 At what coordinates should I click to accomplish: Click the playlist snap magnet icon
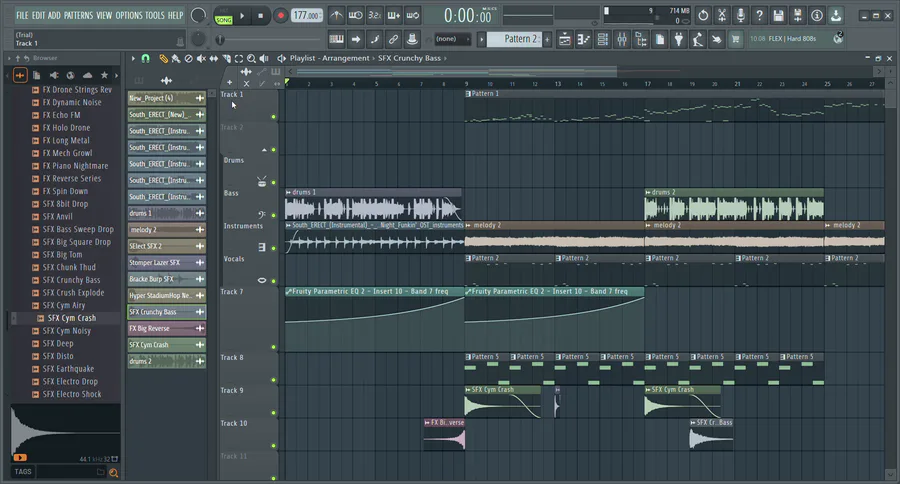pyautogui.click(x=145, y=59)
